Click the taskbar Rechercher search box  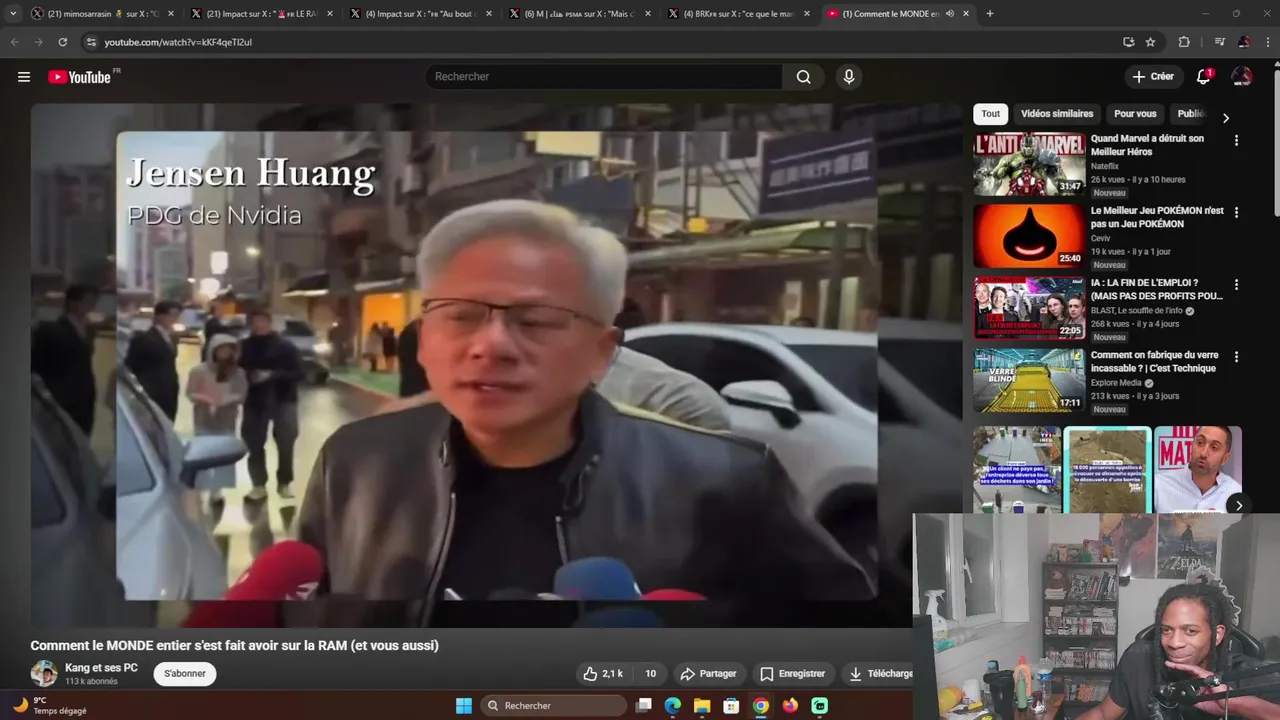[x=554, y=706]
